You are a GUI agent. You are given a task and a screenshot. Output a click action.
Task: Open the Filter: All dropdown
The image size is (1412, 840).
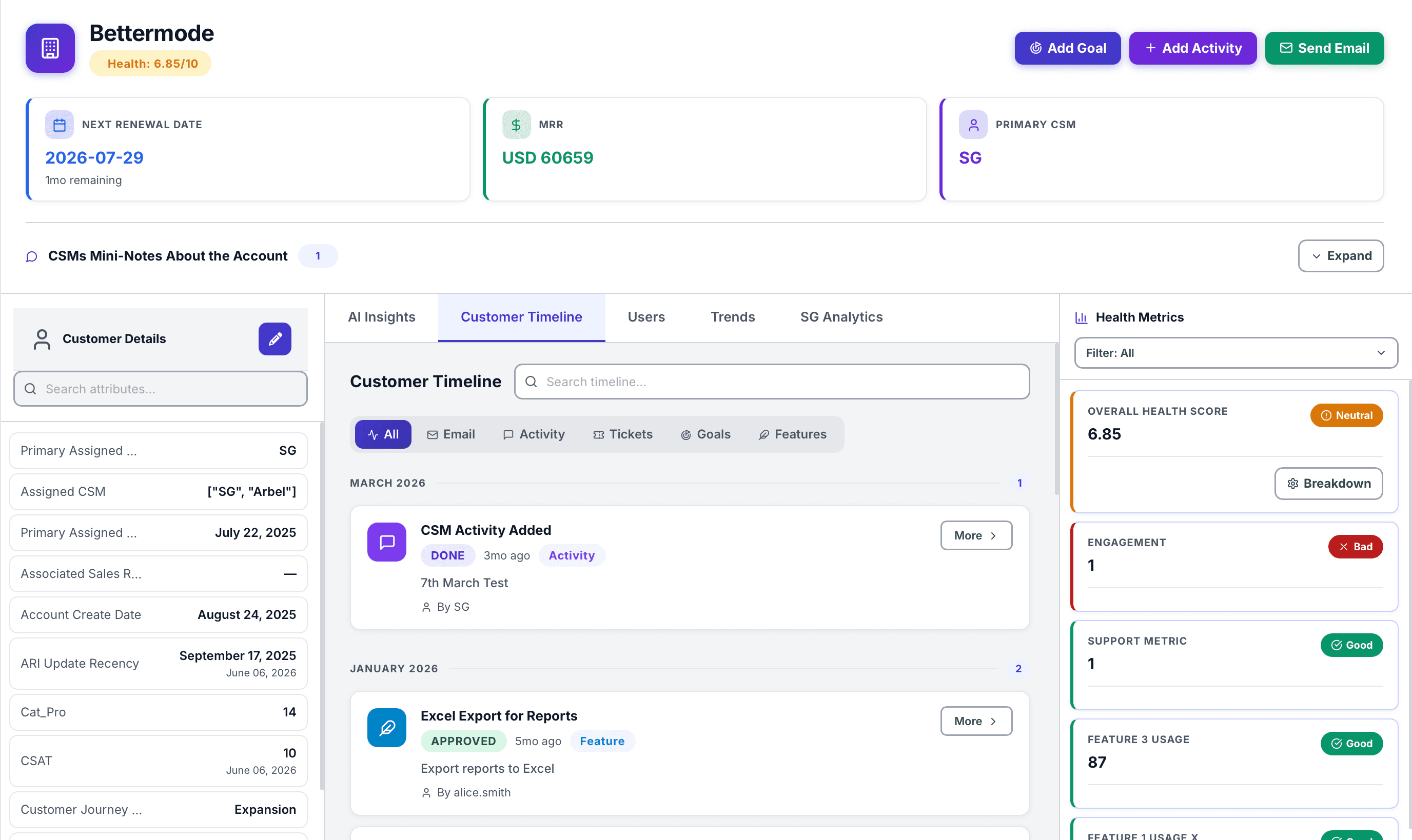point(1236,353)
